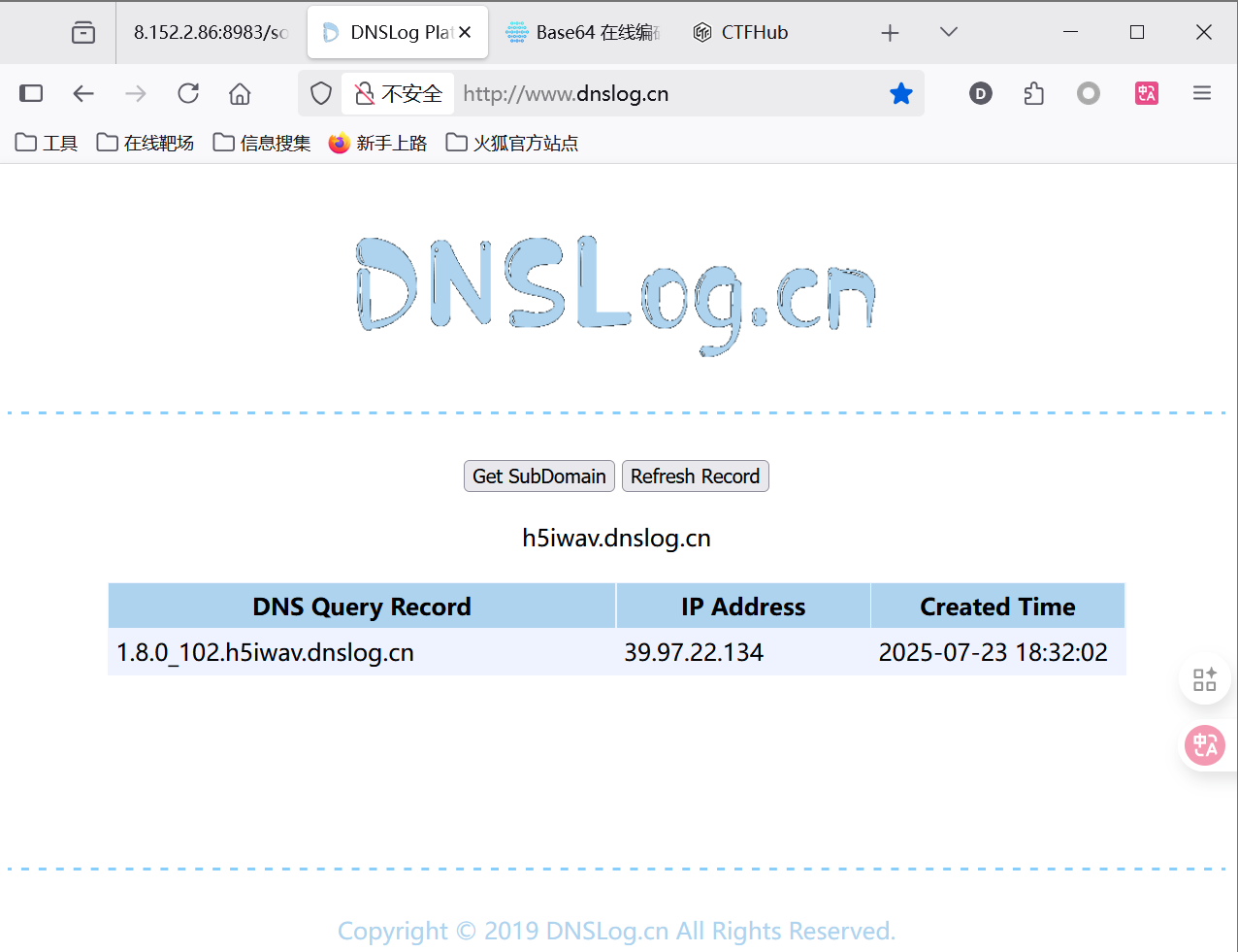Click the Refresh Record button
This screenshot has width=1238, height=952.
(x=696, y=476)
